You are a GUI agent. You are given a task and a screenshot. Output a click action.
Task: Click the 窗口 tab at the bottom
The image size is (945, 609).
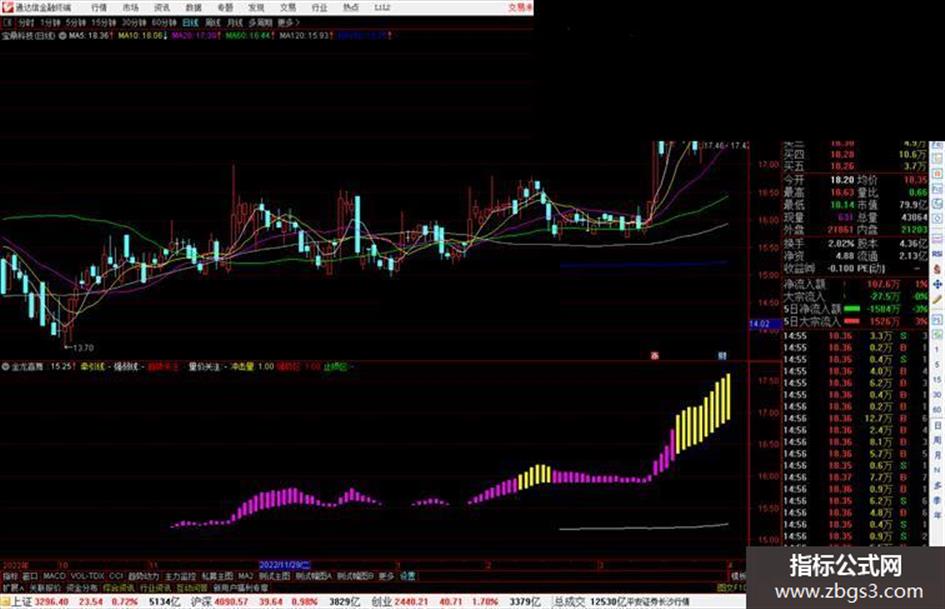pos(30,576)
